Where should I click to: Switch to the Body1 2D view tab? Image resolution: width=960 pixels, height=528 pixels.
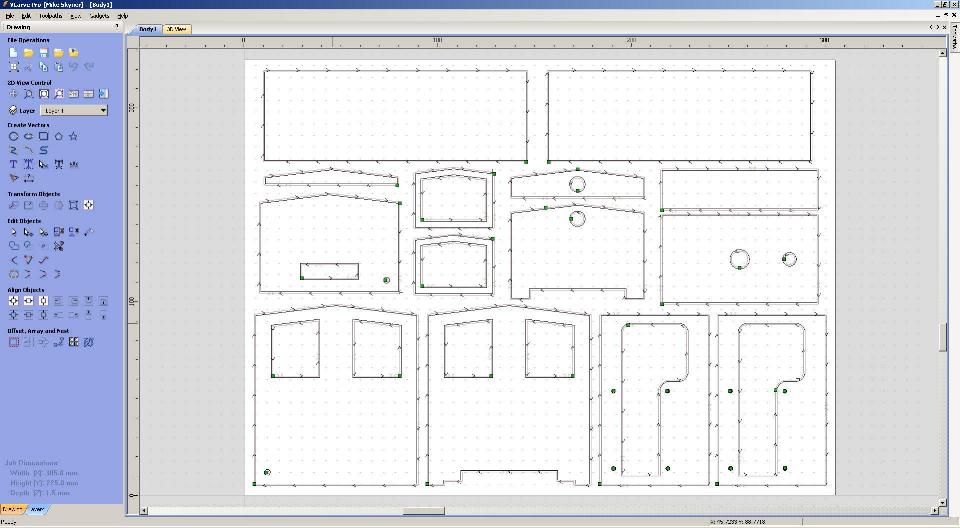(x=148, y=29)
